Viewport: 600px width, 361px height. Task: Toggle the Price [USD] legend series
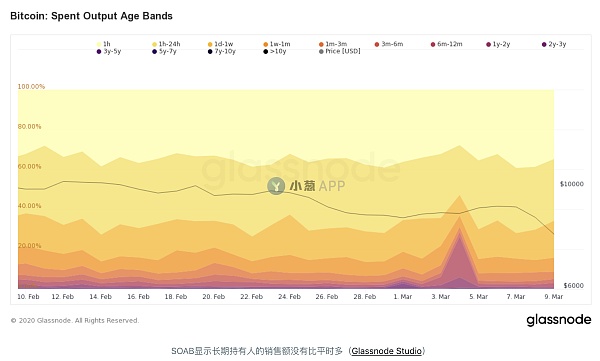pyautogui.click(x=339, y=51)
